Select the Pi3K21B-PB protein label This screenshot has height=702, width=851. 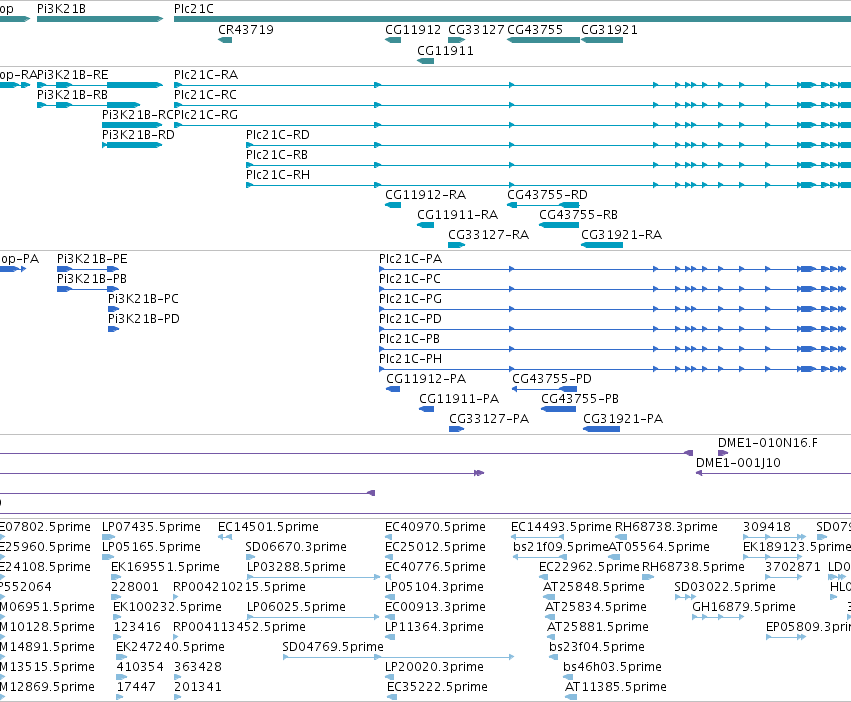92,279
